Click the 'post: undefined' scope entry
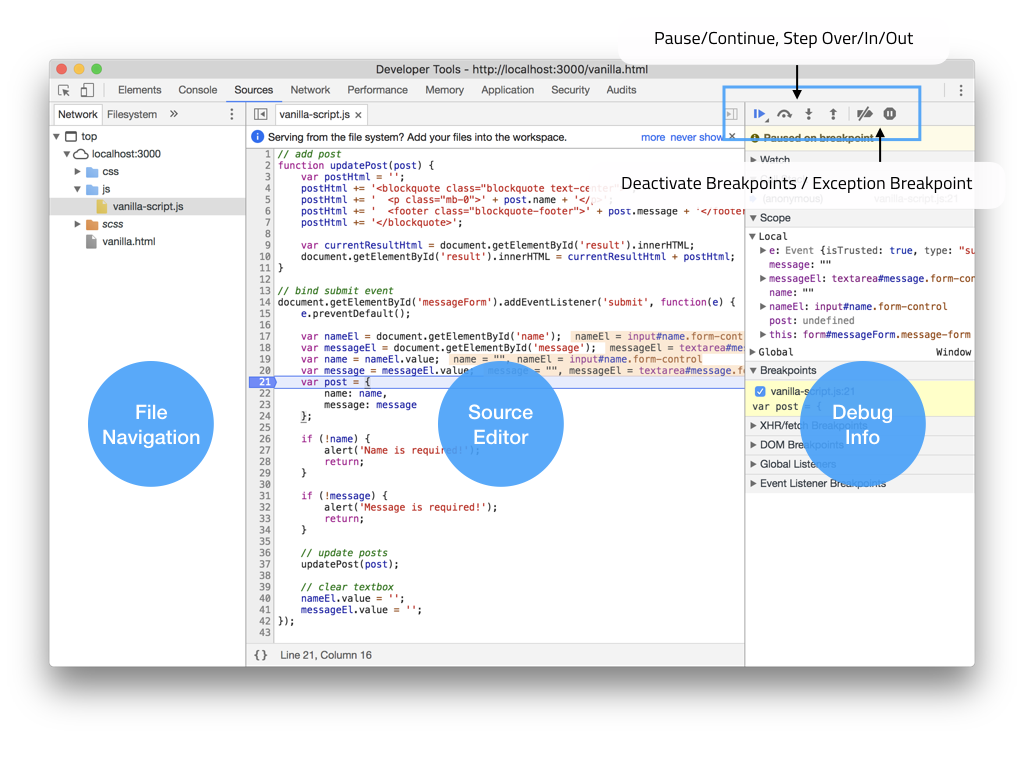Viewport: 1024px width, 768px height. pyautogui.click(x=811, y=321)
